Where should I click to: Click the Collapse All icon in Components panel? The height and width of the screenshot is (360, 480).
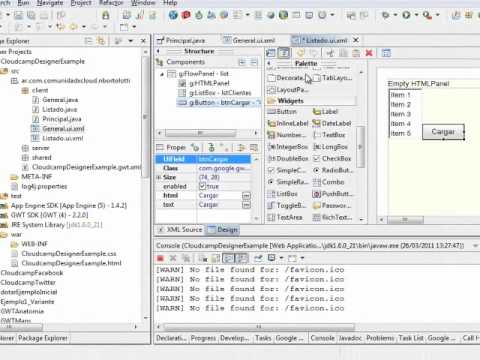[254, 62]
